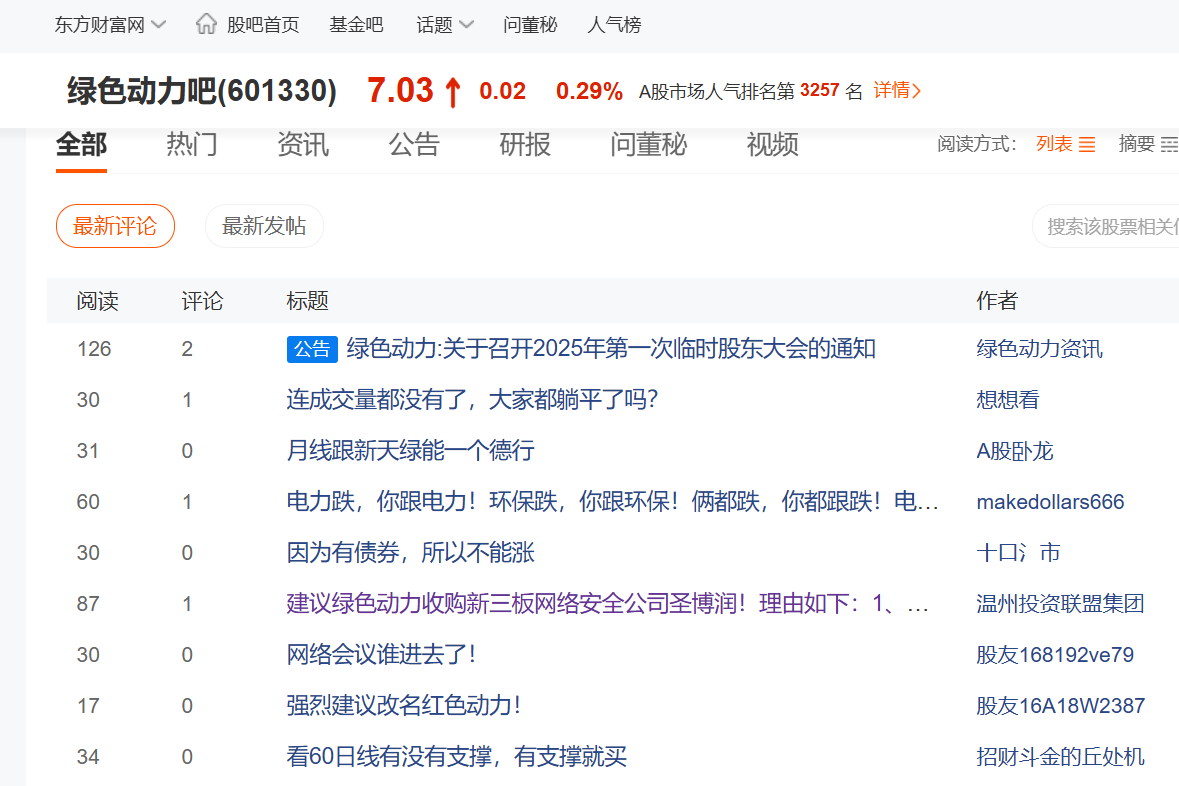Click comment count 2 of announcement row
The width and height of the screenshot is (1179, 786).
point(187,349)
